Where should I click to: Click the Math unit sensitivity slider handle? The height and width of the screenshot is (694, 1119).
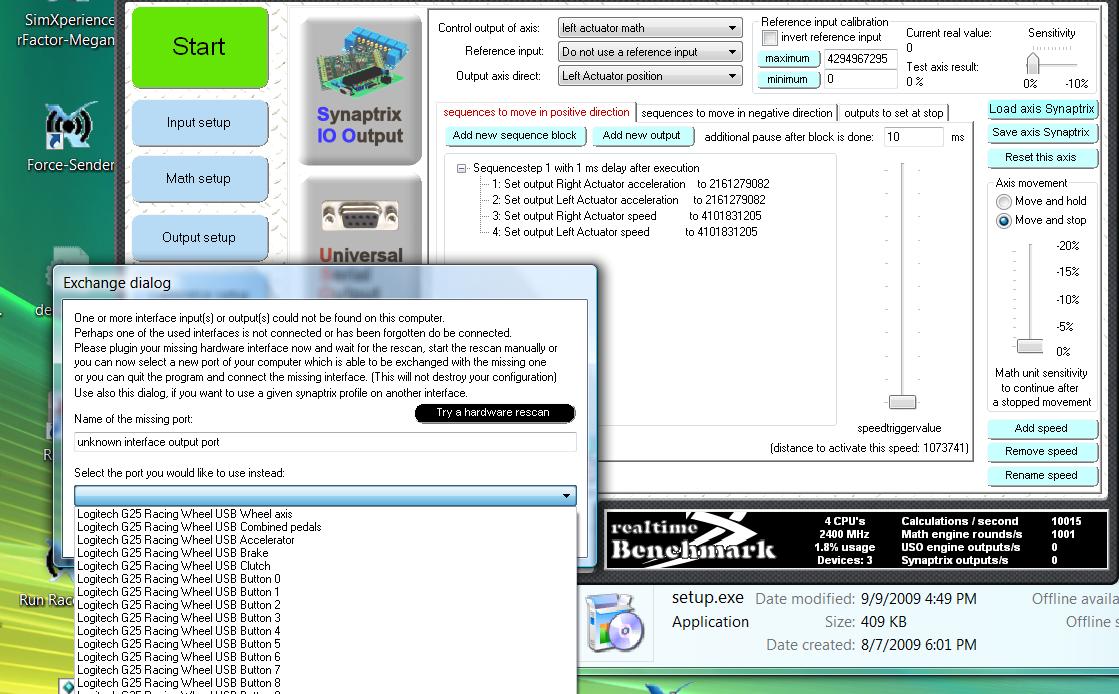[x=1030, y=346]
